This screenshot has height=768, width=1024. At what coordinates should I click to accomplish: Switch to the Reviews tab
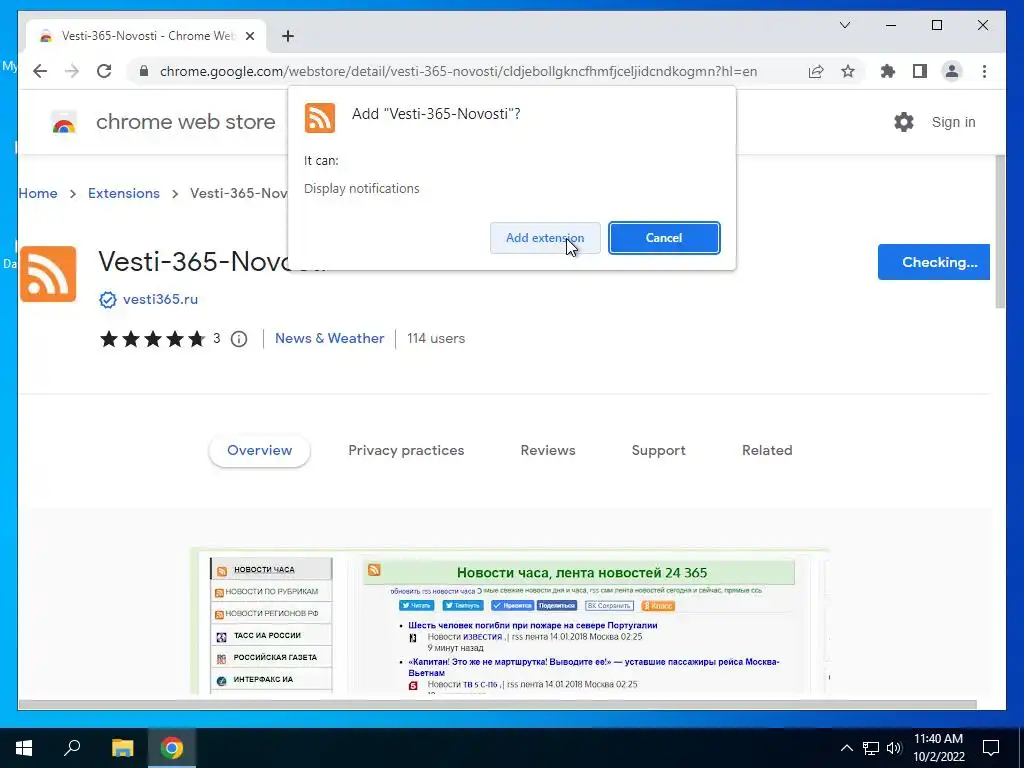547,451
